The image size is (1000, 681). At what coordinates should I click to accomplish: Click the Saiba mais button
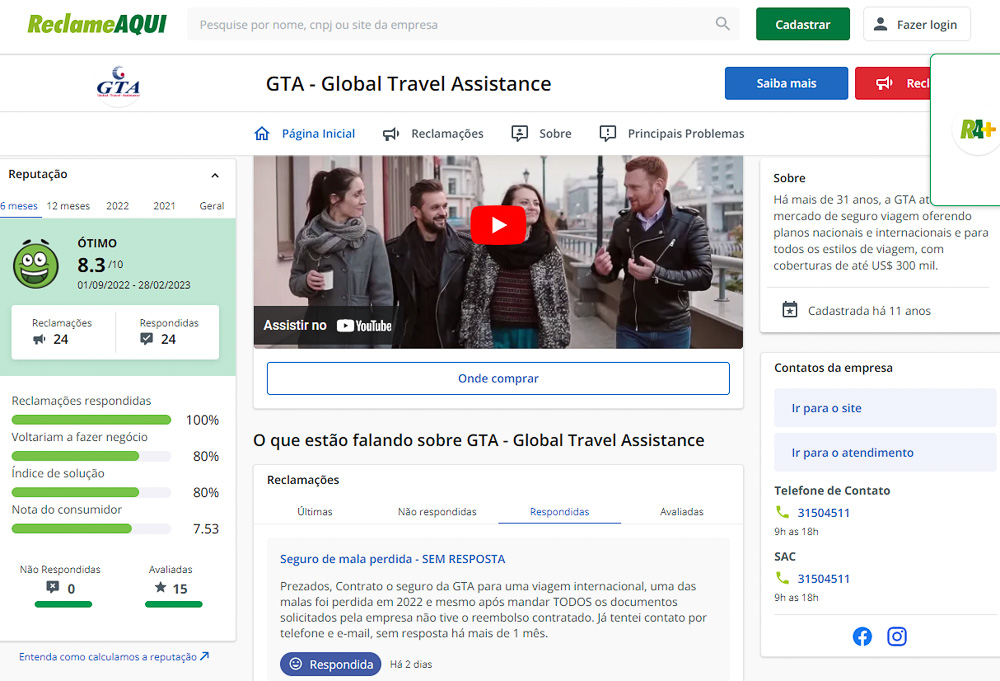point(786,83)
